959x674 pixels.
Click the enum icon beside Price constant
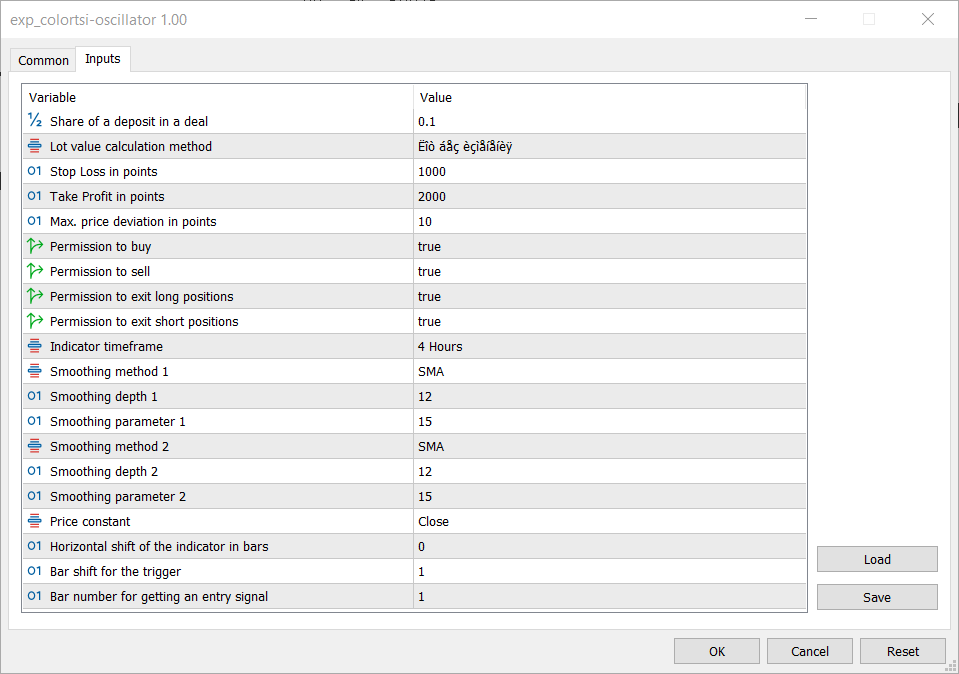(35, 520)
